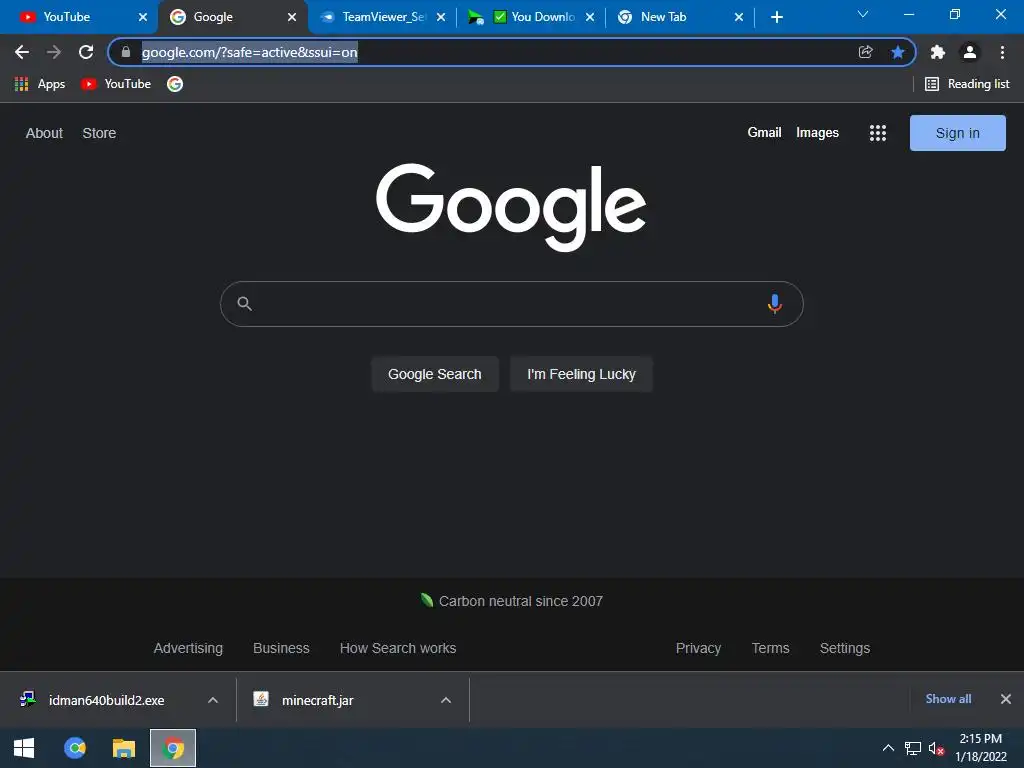1024x768 pixels.
Task: Open the Gmail link
Action: (x=764, y=133)
